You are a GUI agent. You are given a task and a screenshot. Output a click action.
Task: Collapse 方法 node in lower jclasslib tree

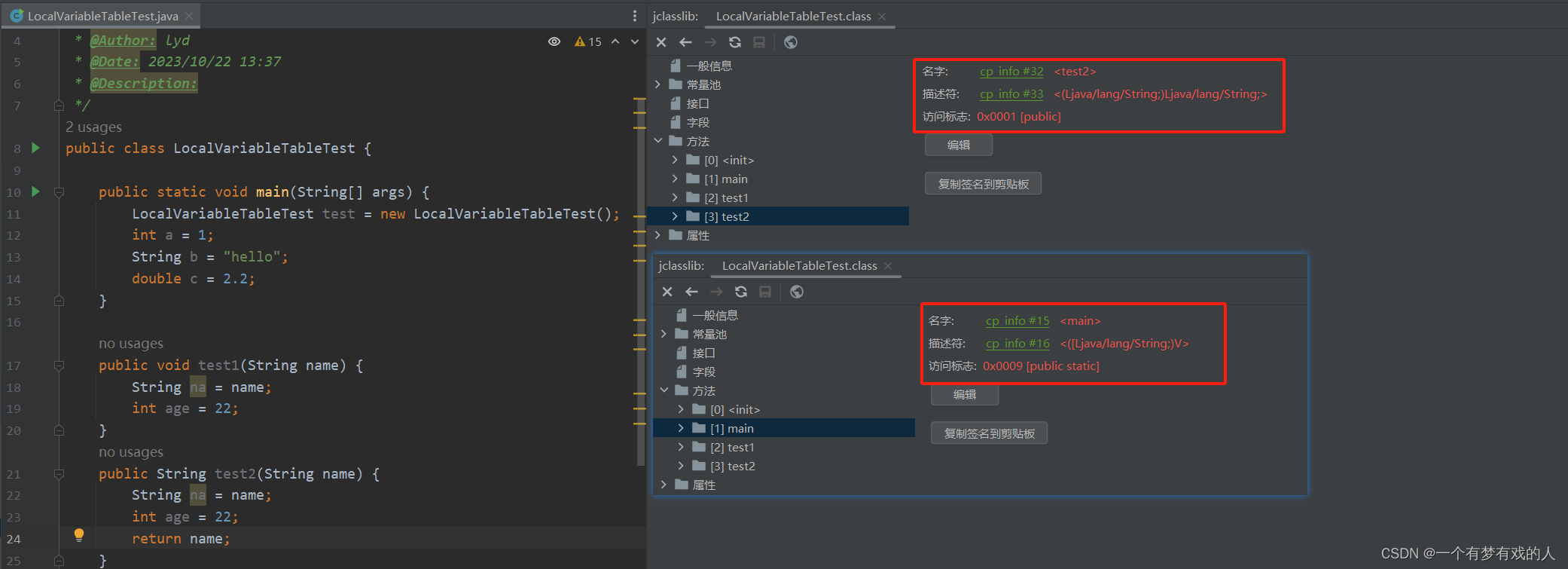664,390
